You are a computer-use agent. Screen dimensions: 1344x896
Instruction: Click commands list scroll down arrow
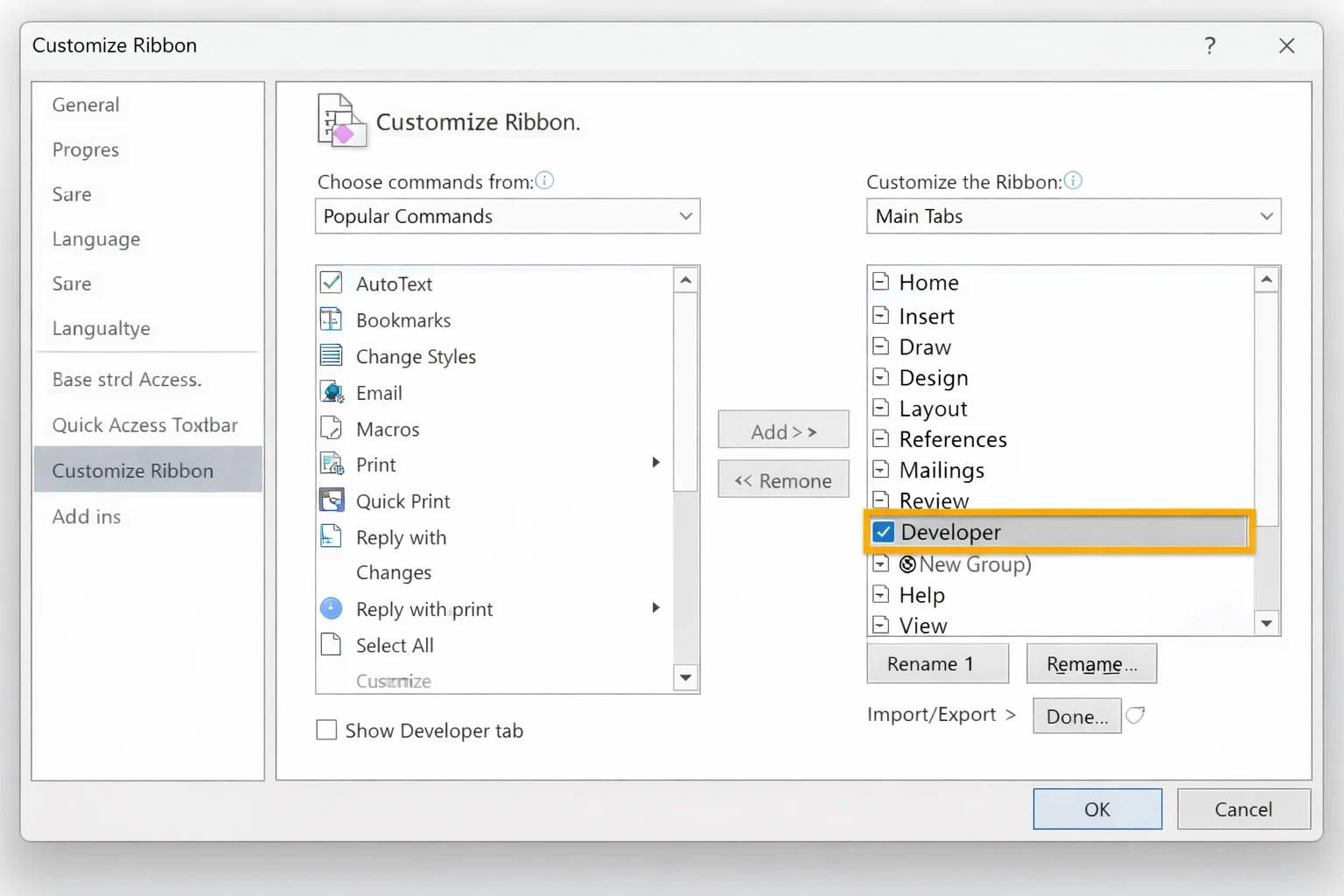(x=686, y=677)
